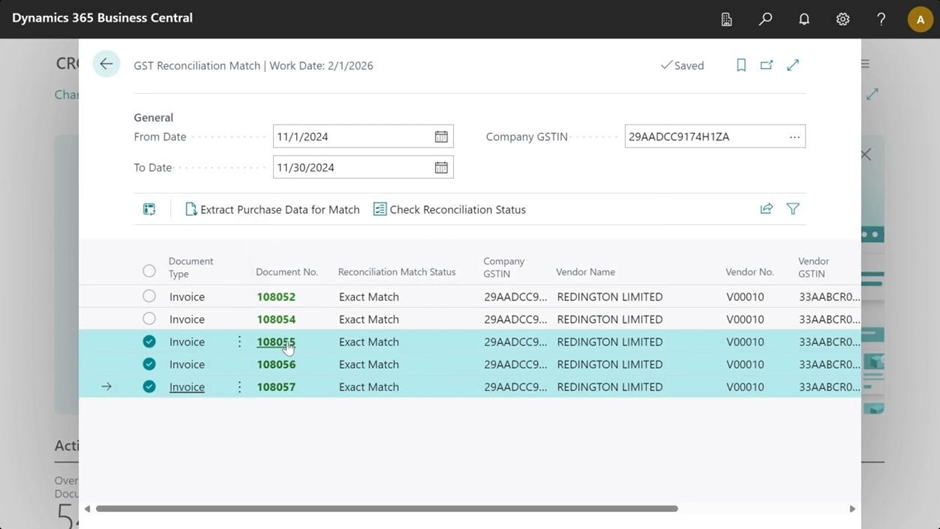Expand page to full screen icon
The width and height of the screenshot is (940, 529).
click(793, 65)
